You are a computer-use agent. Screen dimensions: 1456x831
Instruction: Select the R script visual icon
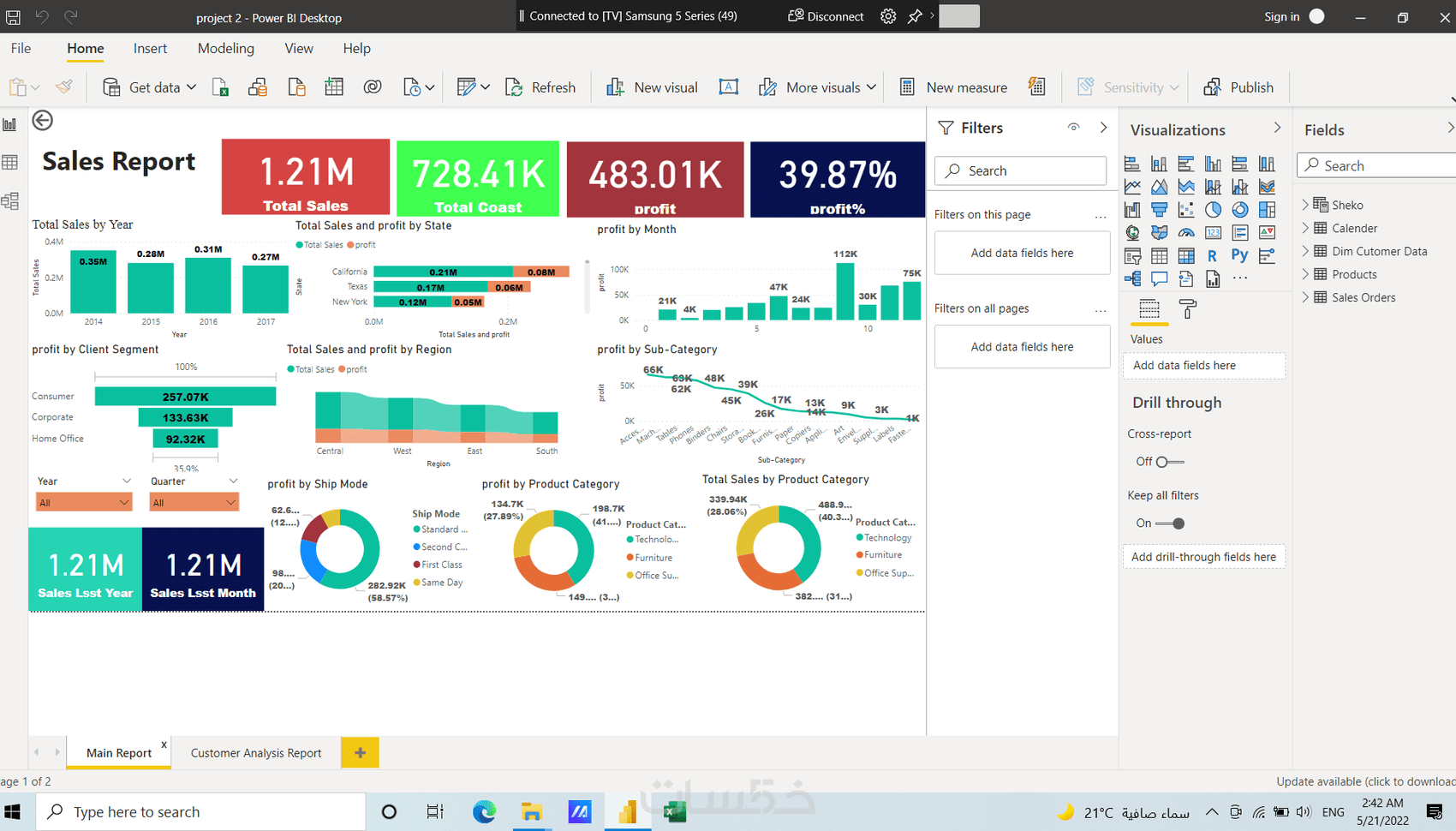coord(1213,255)
